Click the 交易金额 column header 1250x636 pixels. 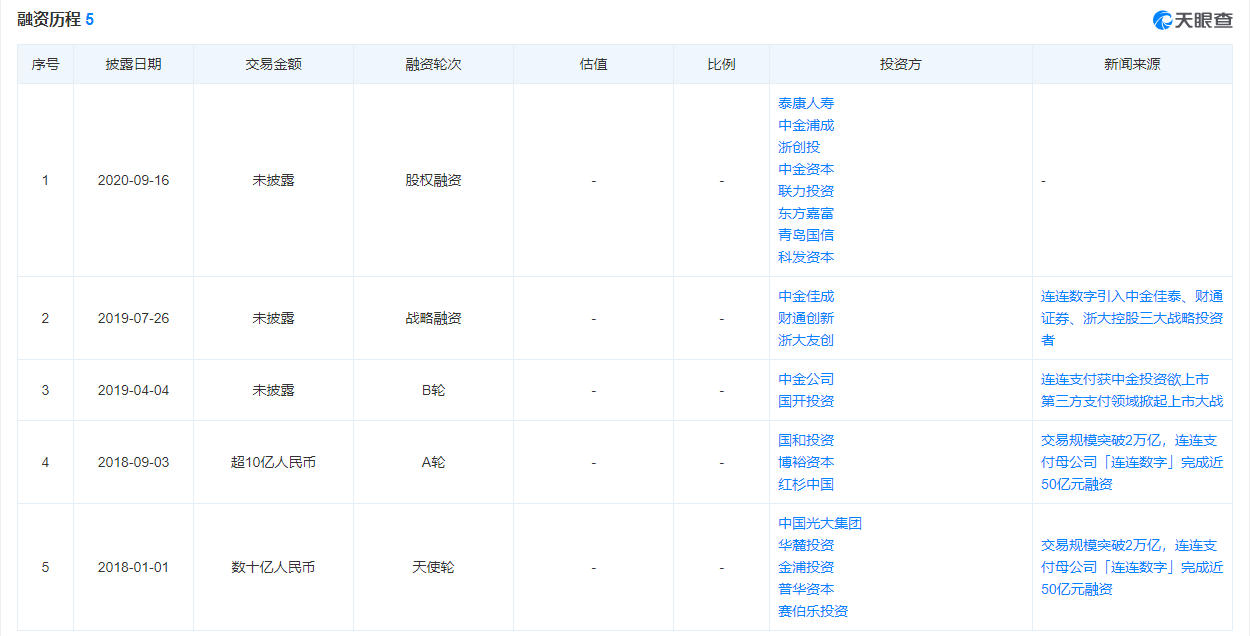[x=273, y=64]
